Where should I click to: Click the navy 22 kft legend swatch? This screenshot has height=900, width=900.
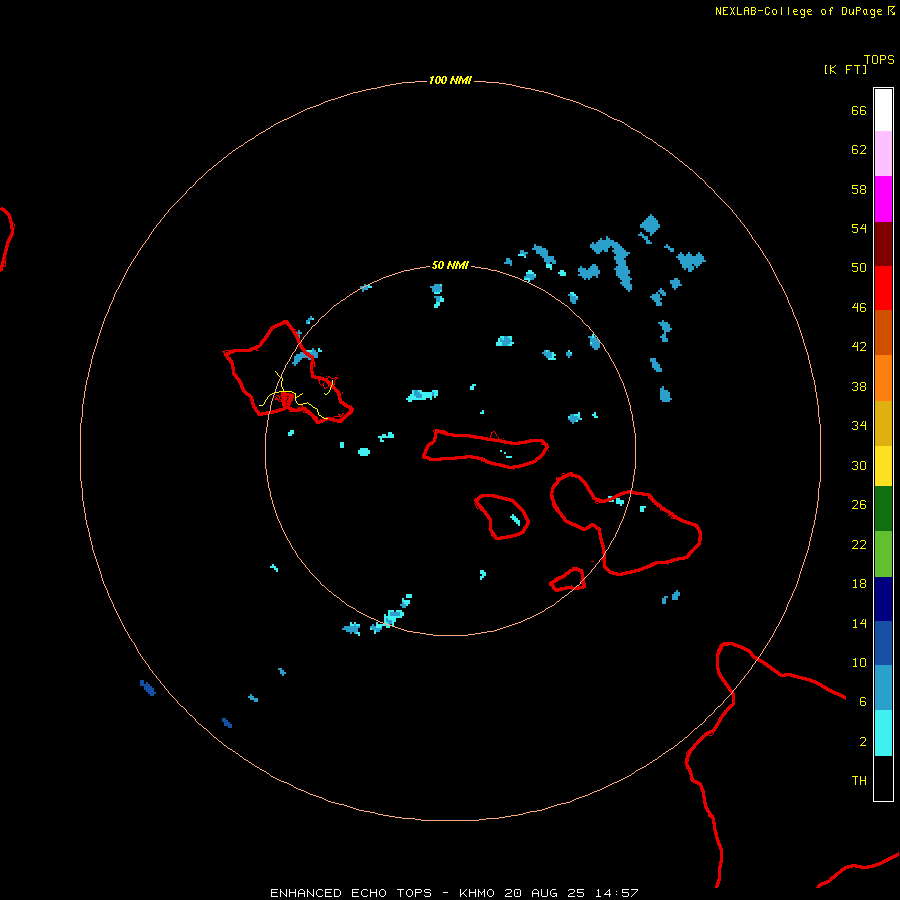click(883, 599)
